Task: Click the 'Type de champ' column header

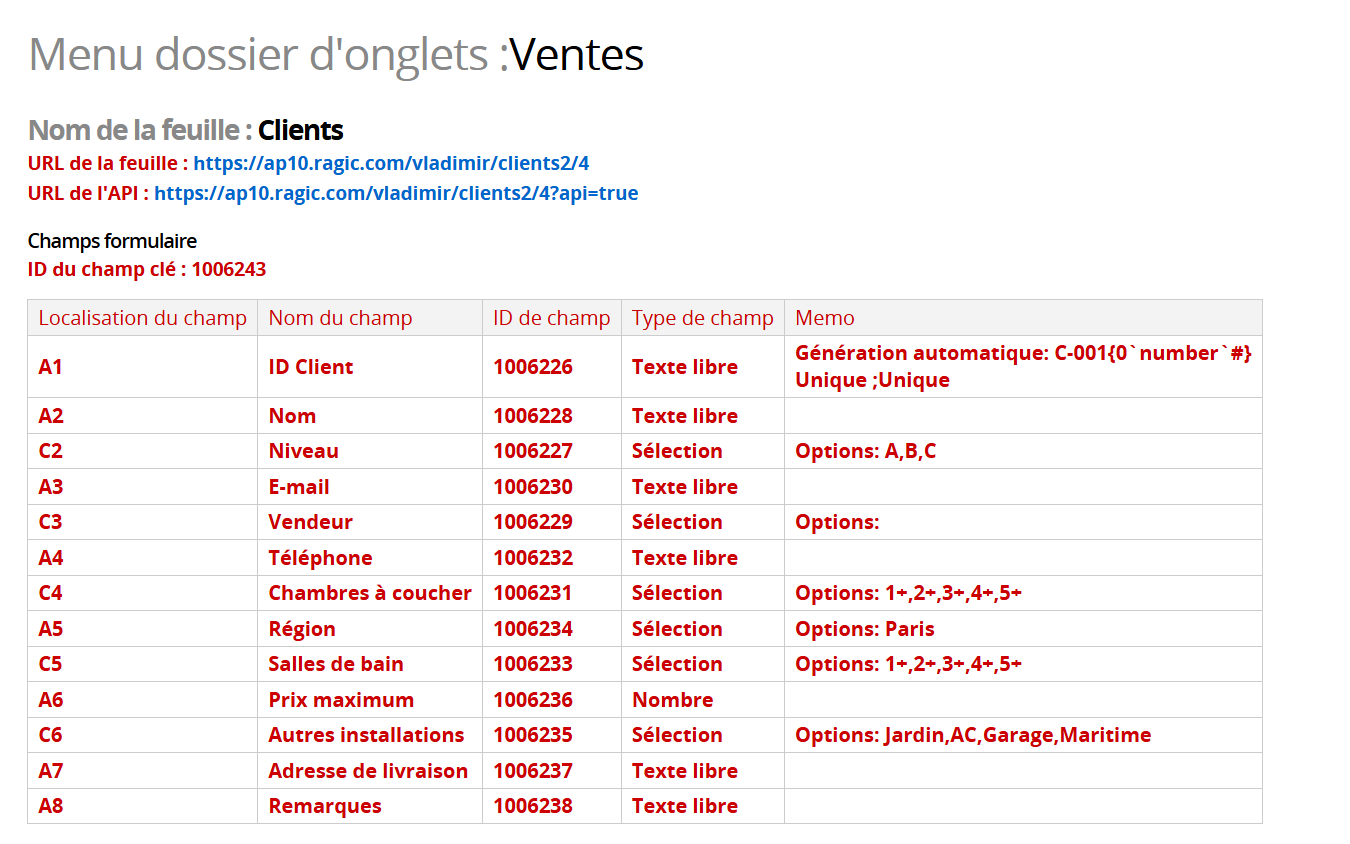Action: [703, 318]
